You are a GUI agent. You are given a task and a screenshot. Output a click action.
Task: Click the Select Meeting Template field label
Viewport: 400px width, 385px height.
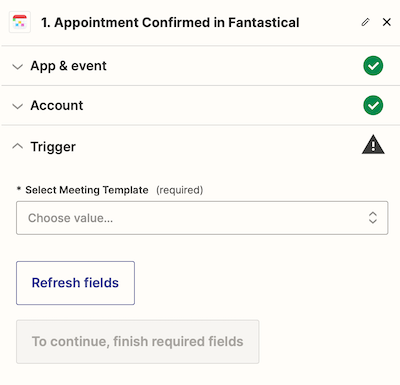click(x=87, y=190)
